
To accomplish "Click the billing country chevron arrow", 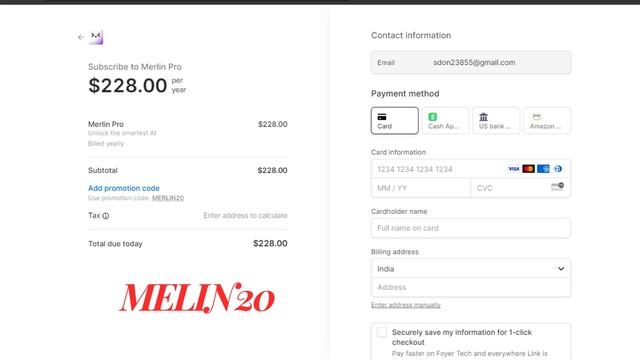I will coord(561,269).
